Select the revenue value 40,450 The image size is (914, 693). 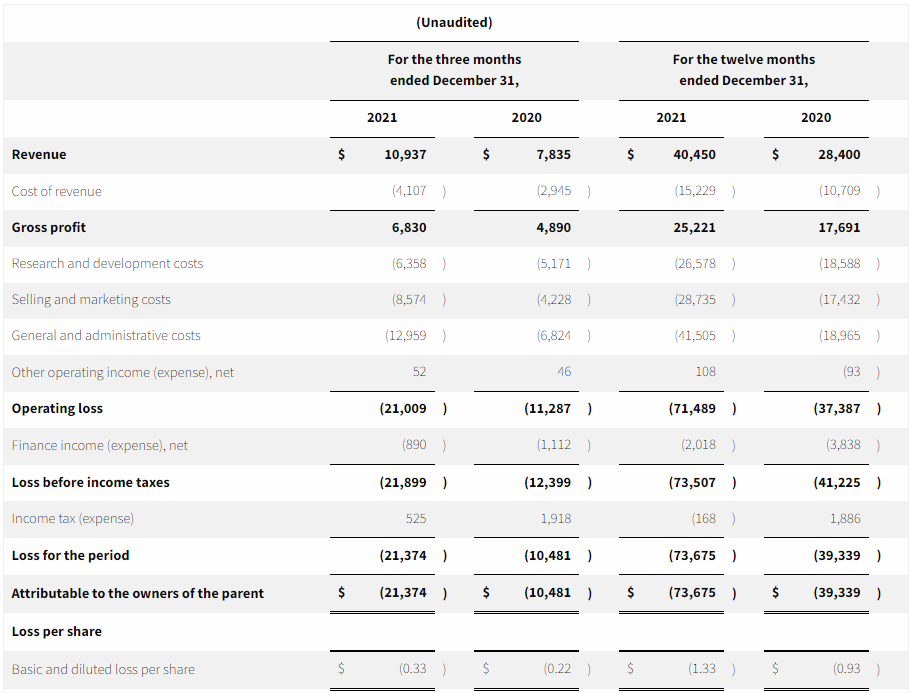[x=695, y=154]
